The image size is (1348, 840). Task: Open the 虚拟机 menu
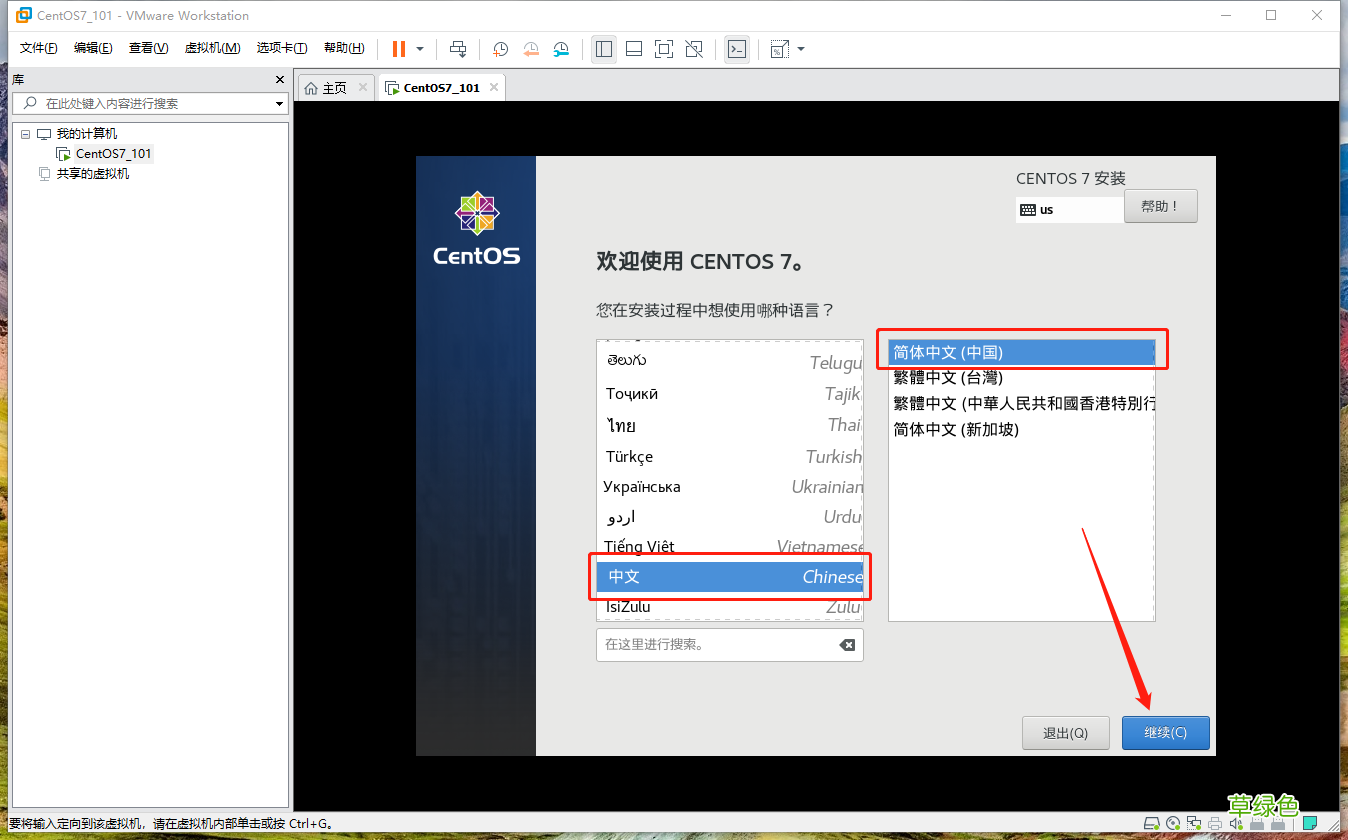pyautogui.click(x=212, y=47)
